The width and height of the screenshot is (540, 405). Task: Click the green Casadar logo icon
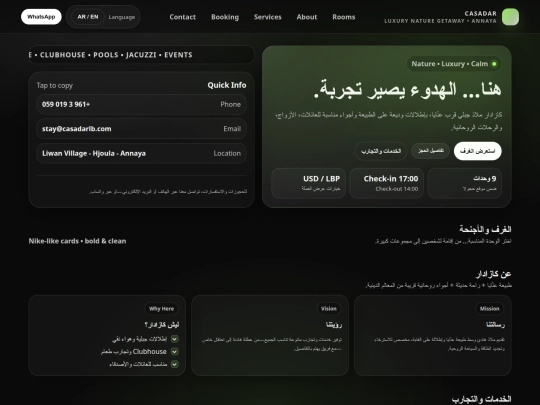point(510,17)
